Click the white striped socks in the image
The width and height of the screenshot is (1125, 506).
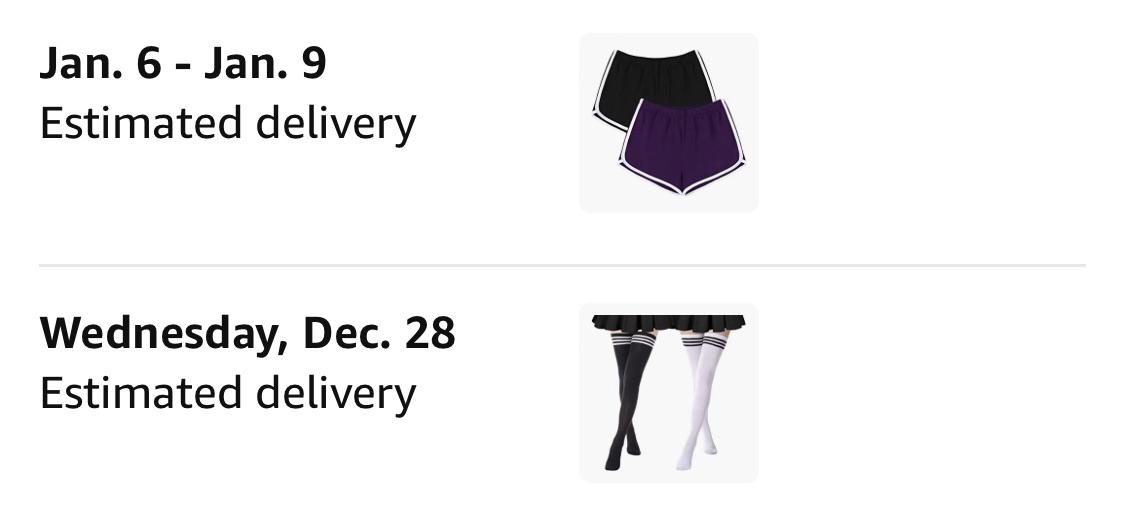pyautogui.click(x=700, y=399)
